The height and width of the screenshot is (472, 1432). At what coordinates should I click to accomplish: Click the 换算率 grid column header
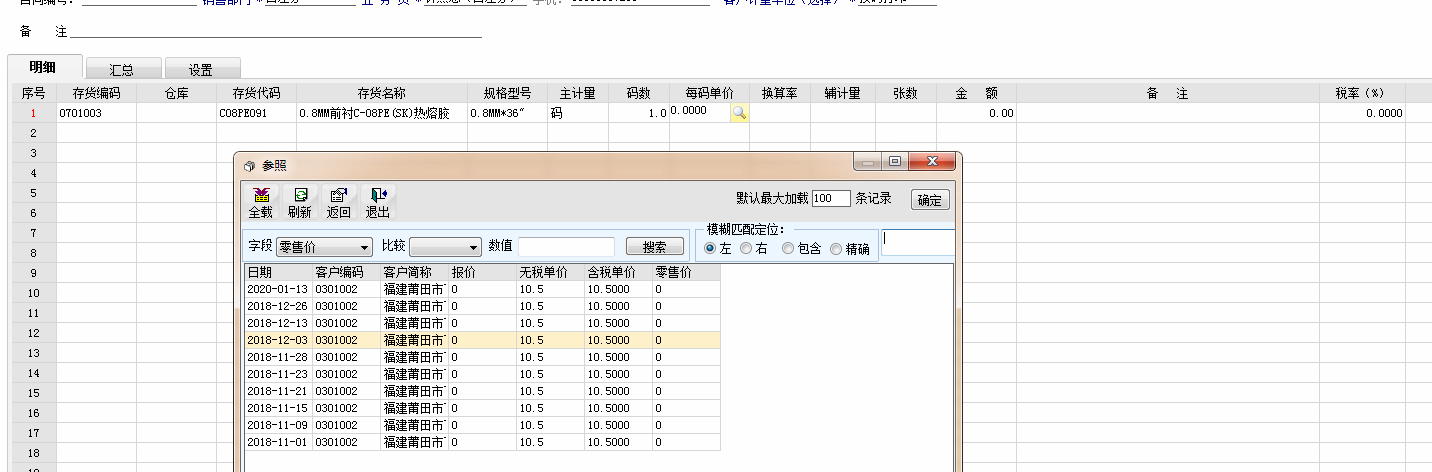[779, 93]
